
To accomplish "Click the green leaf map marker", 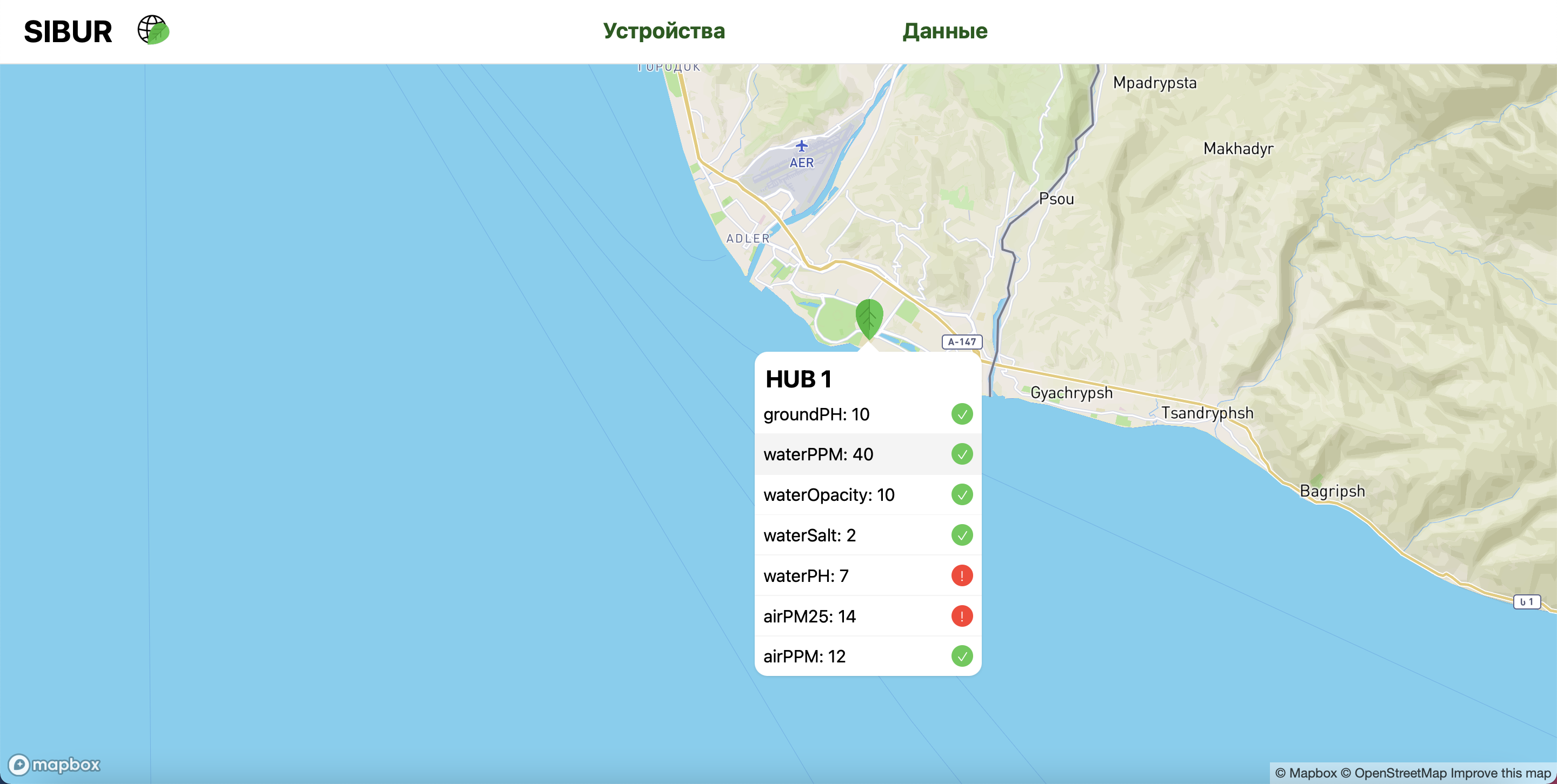I will pos(869,319).
